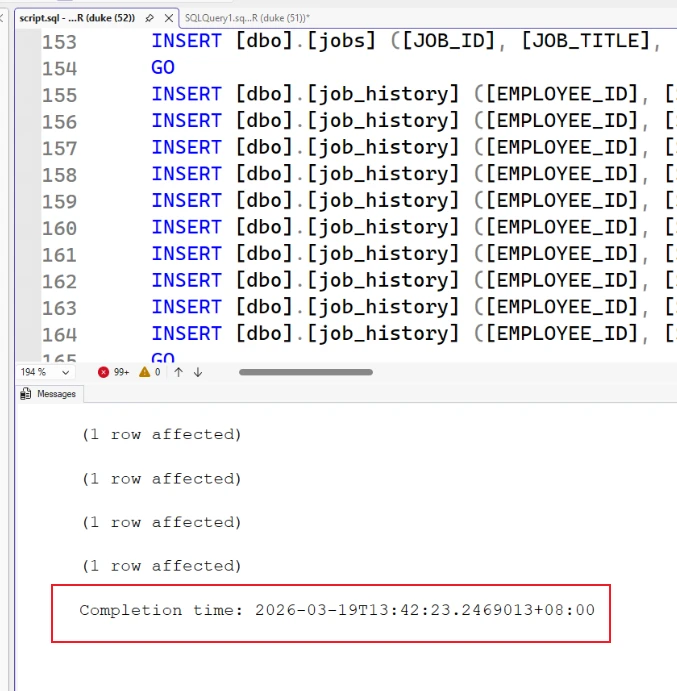Click the first '(1 row affected)' message

162,435
